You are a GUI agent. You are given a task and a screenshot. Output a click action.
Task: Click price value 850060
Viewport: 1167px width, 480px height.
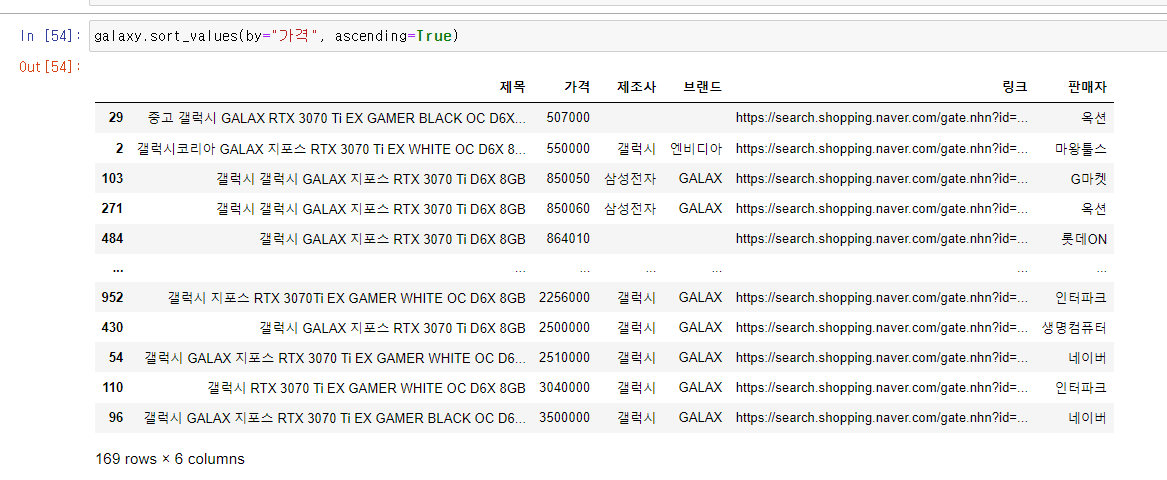568,208
